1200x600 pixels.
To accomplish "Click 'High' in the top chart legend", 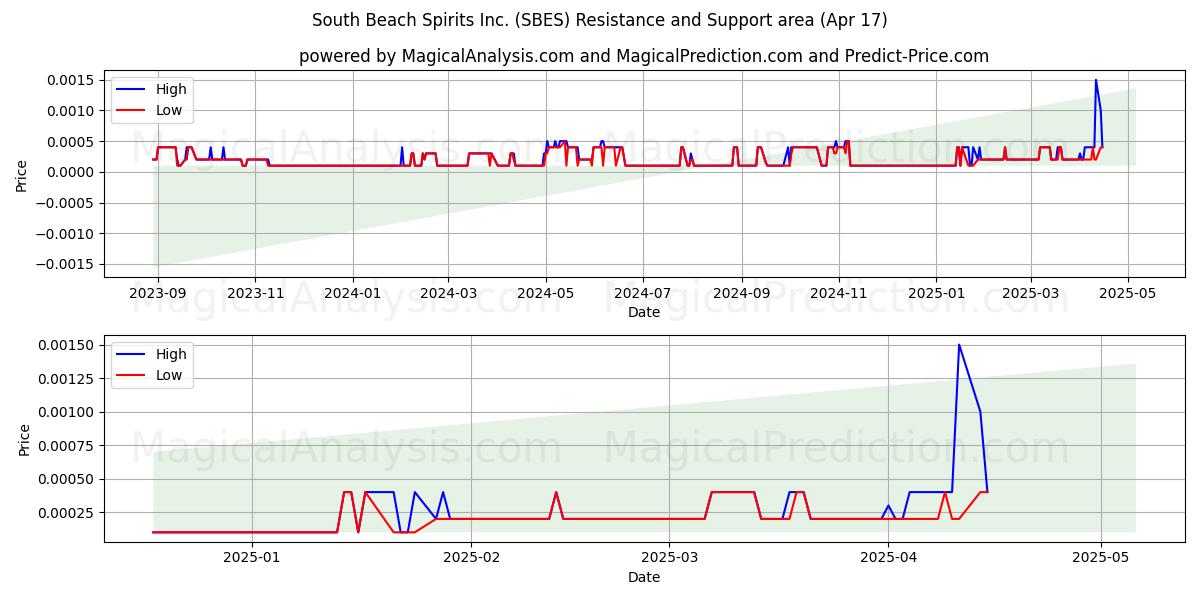I will 171,89.
